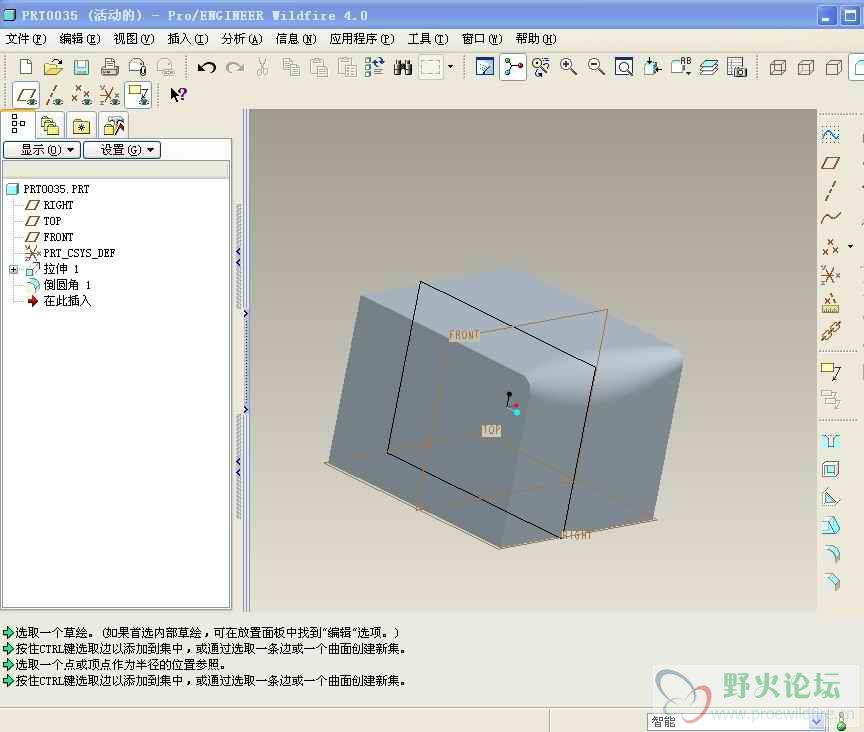Open the 工具 menu

428,39
